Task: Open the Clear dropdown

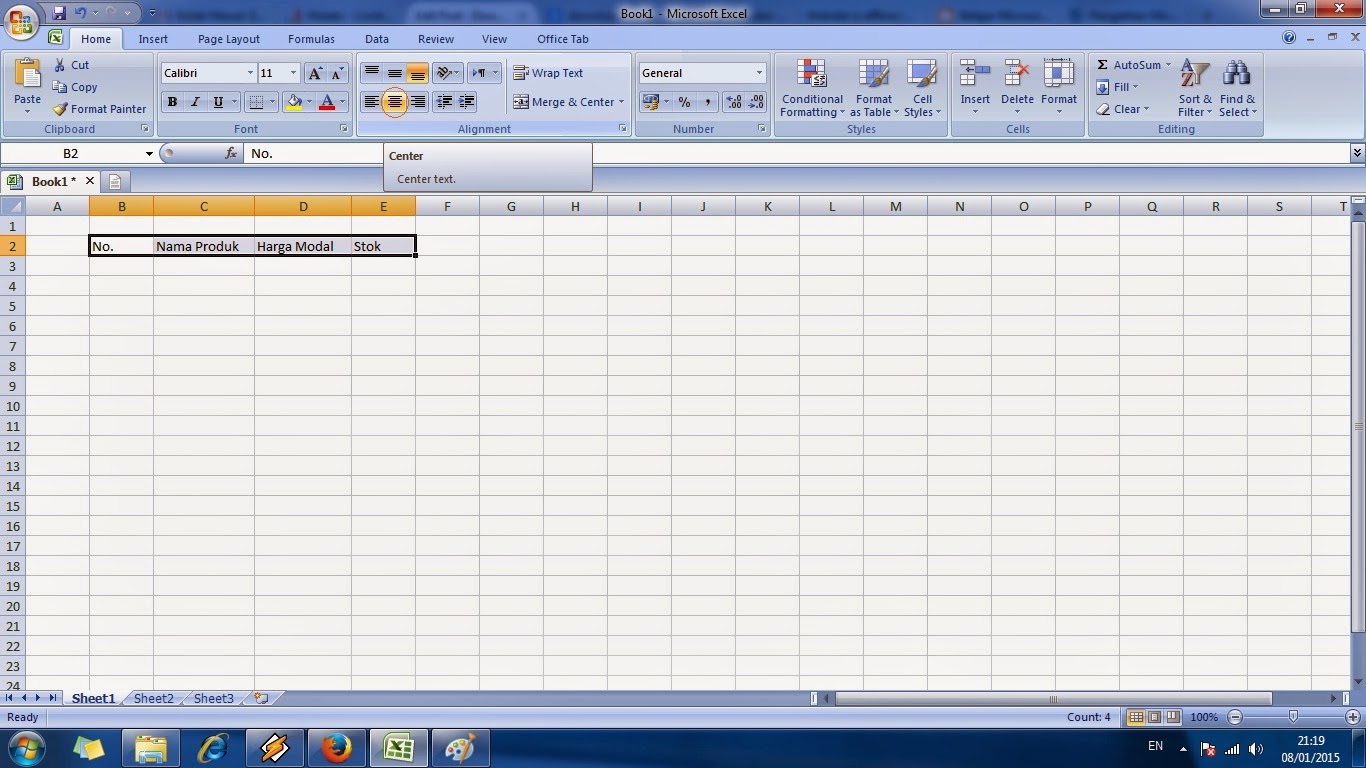Action: point(1123,109)
